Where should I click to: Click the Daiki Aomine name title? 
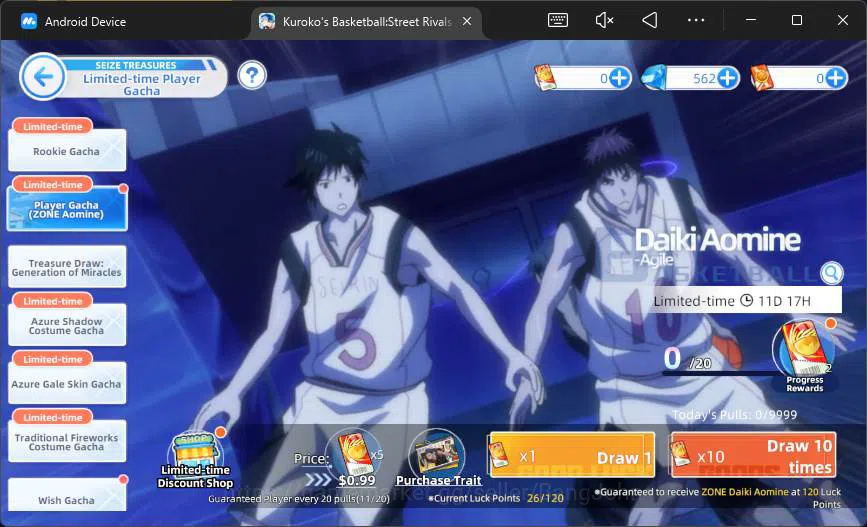click(717, 241)
